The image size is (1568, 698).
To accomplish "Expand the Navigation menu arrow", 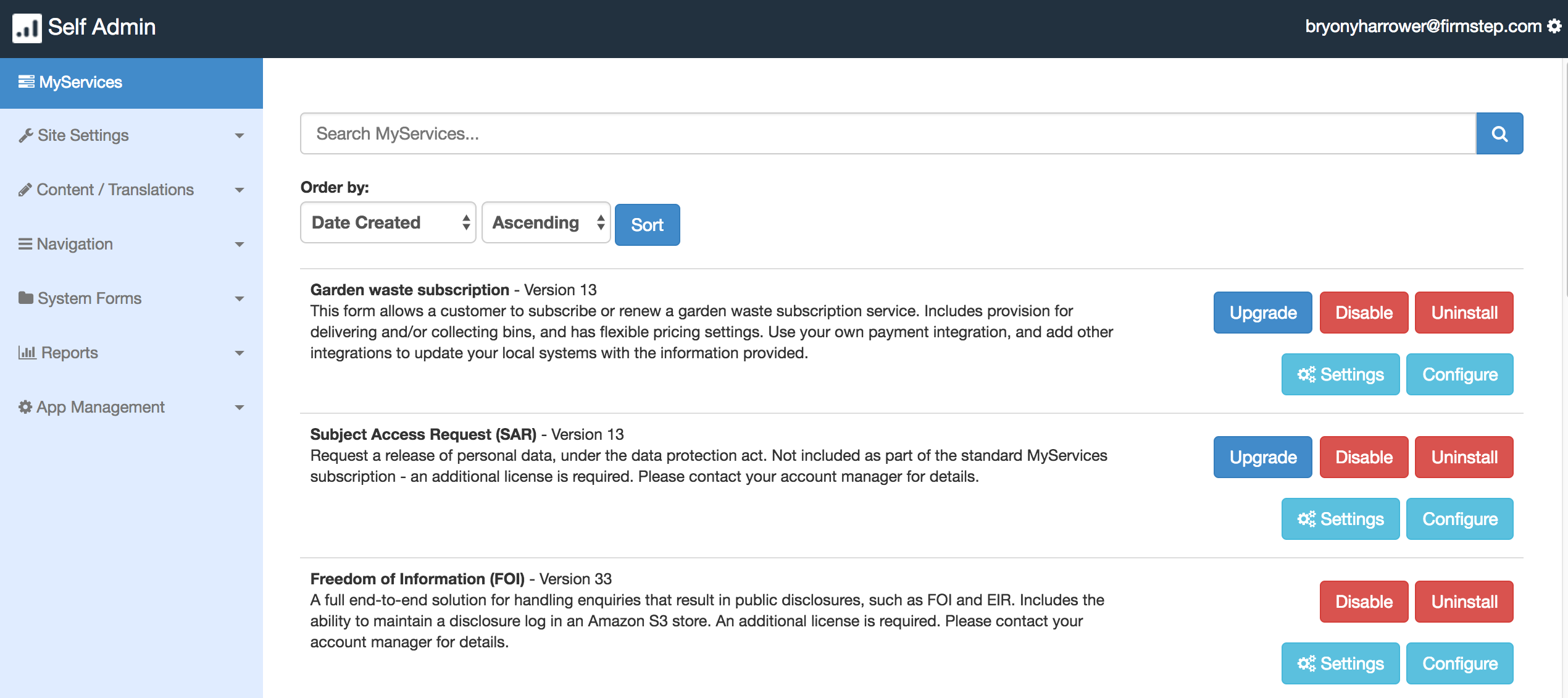I will point(240,245).
